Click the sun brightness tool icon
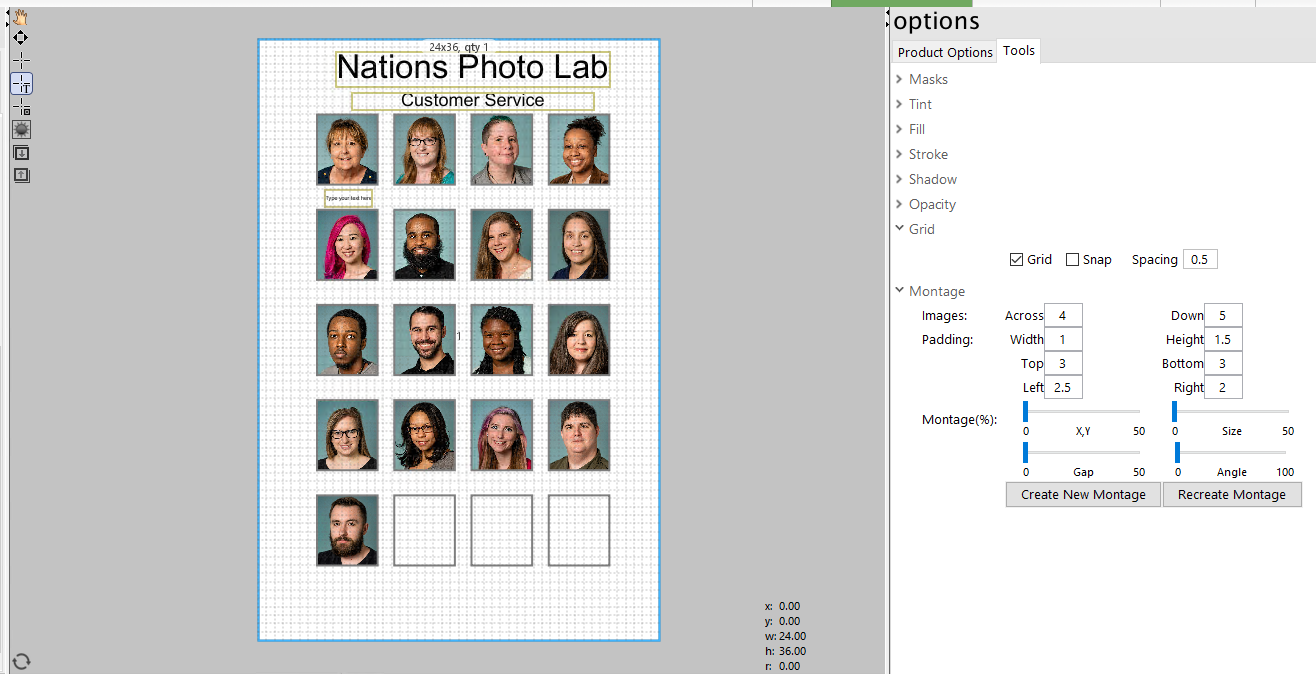 click(x=21, y=129)
